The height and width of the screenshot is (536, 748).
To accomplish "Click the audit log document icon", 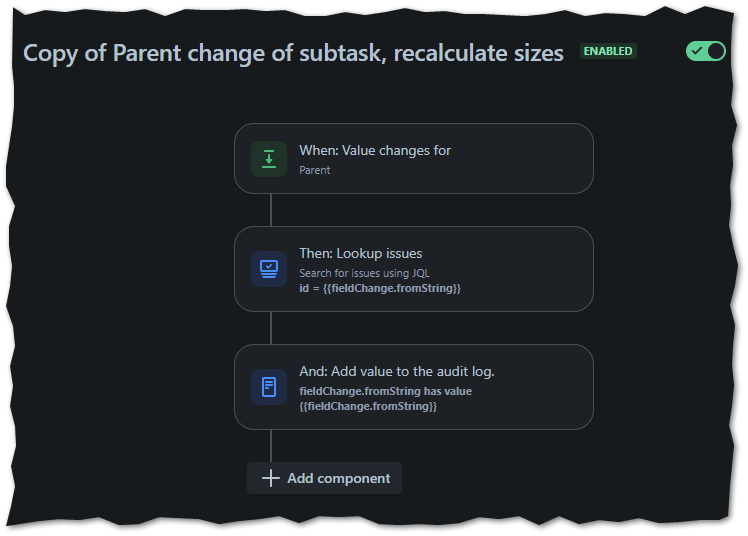I will pos(269,387).
